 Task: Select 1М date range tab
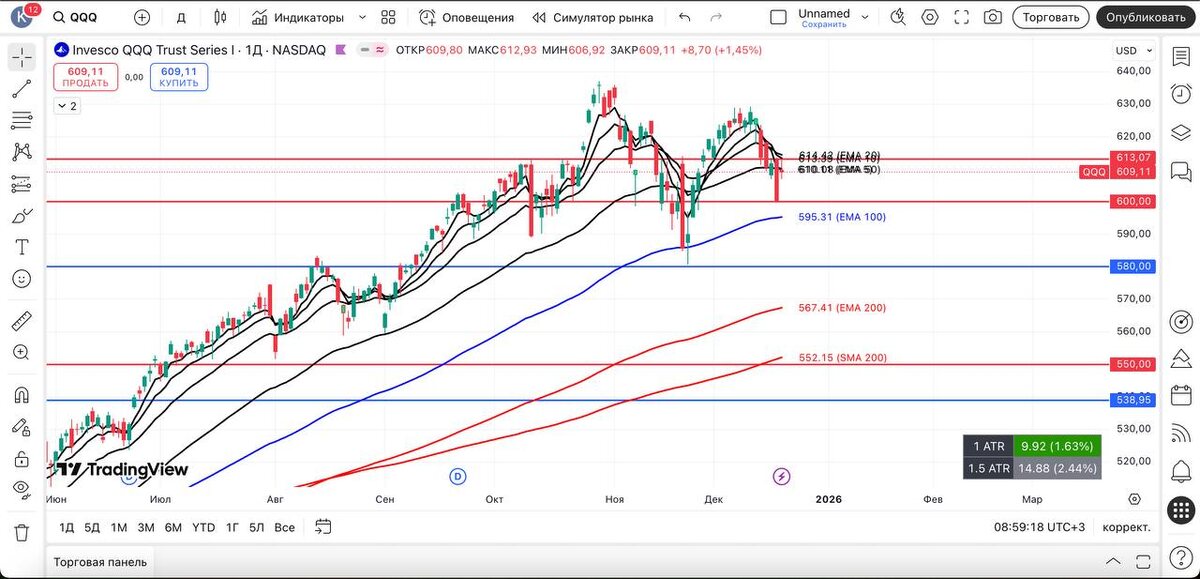point(119,527)
